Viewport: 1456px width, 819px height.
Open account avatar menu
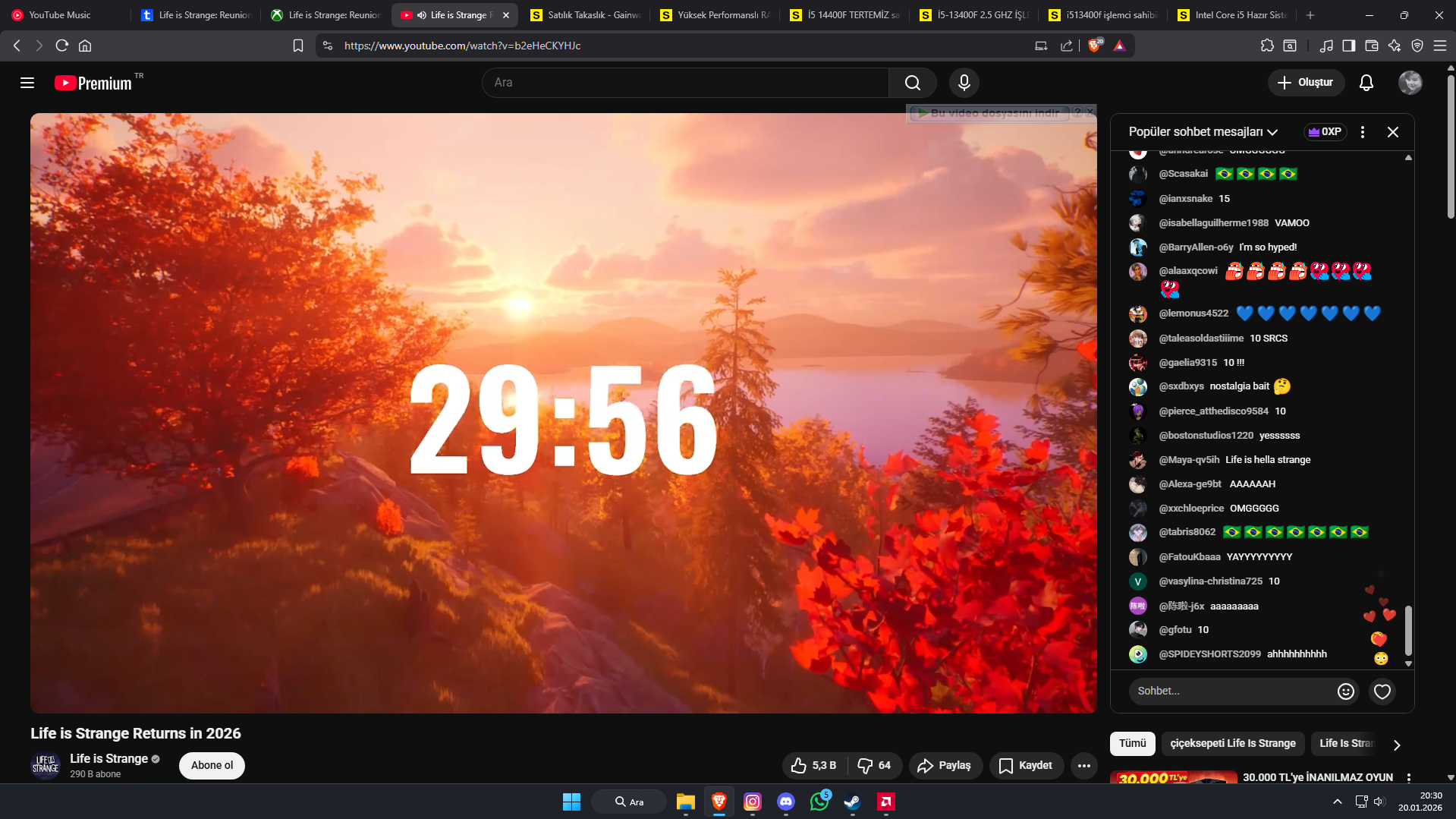click(1410, 83)
